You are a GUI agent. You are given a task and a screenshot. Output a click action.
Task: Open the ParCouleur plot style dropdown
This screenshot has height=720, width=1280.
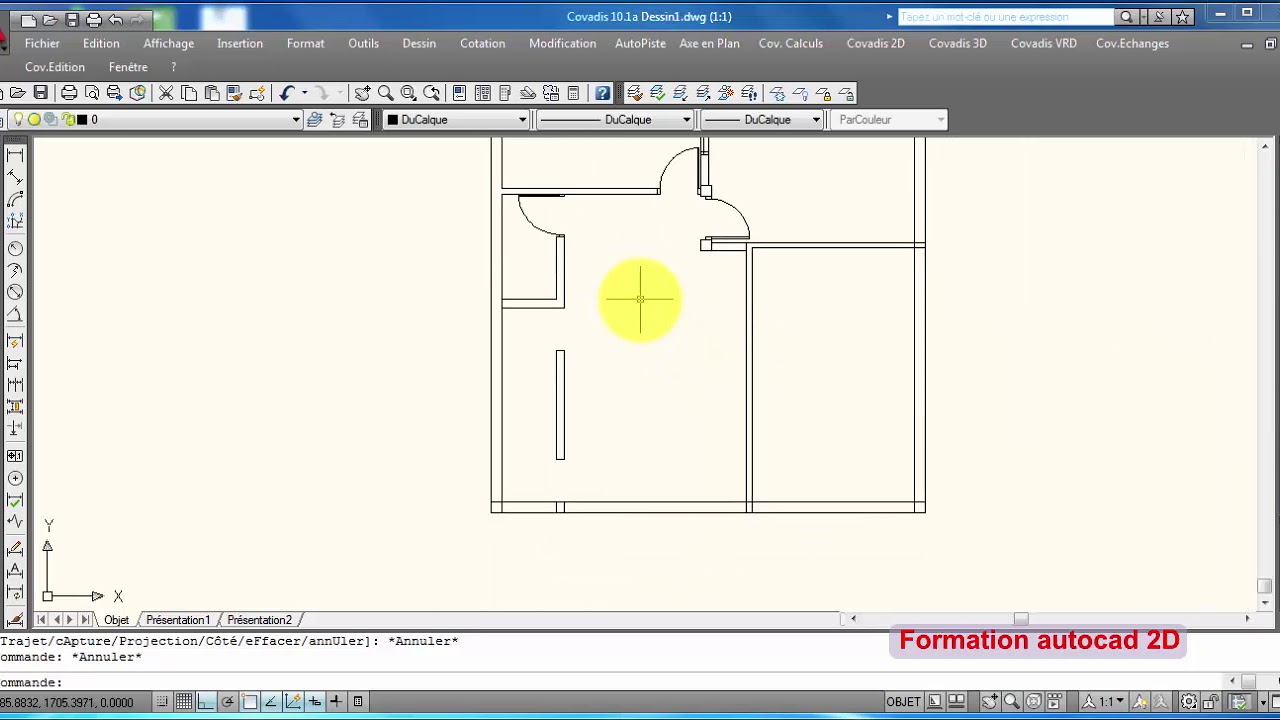pyautogui.click(x=941, y=119)
